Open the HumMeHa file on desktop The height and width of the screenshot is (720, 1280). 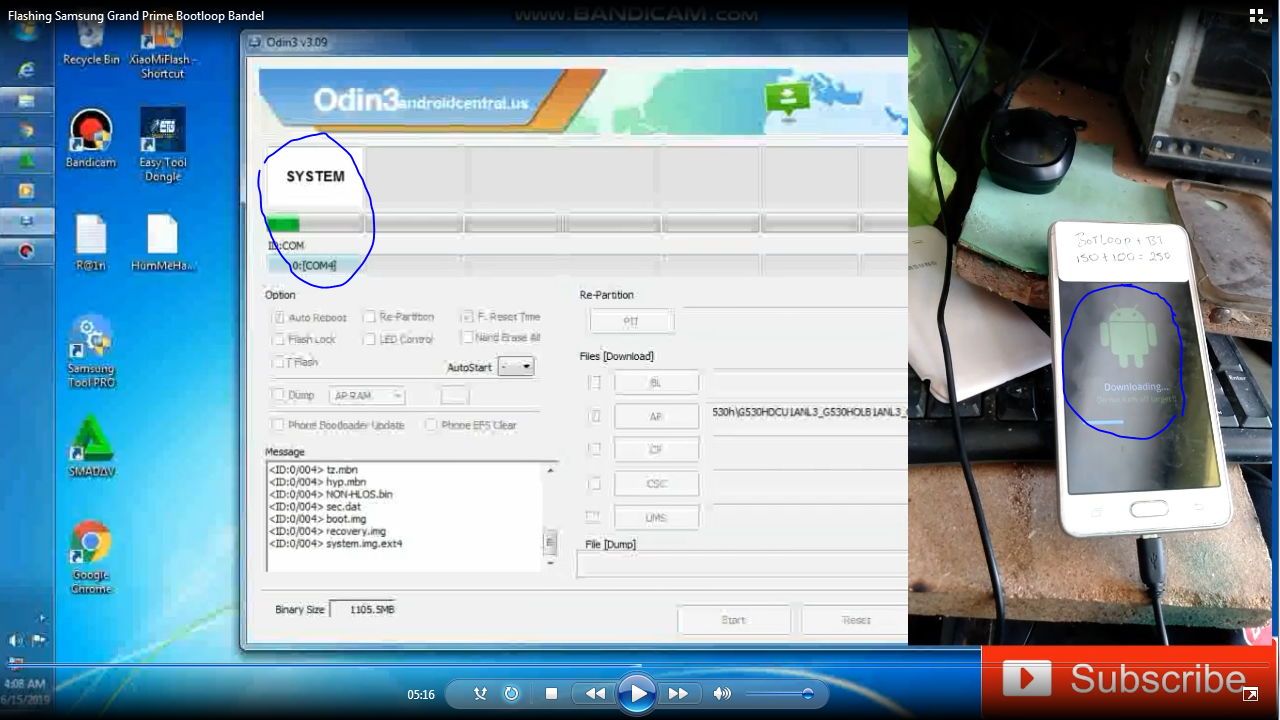(x=162, y=243)
